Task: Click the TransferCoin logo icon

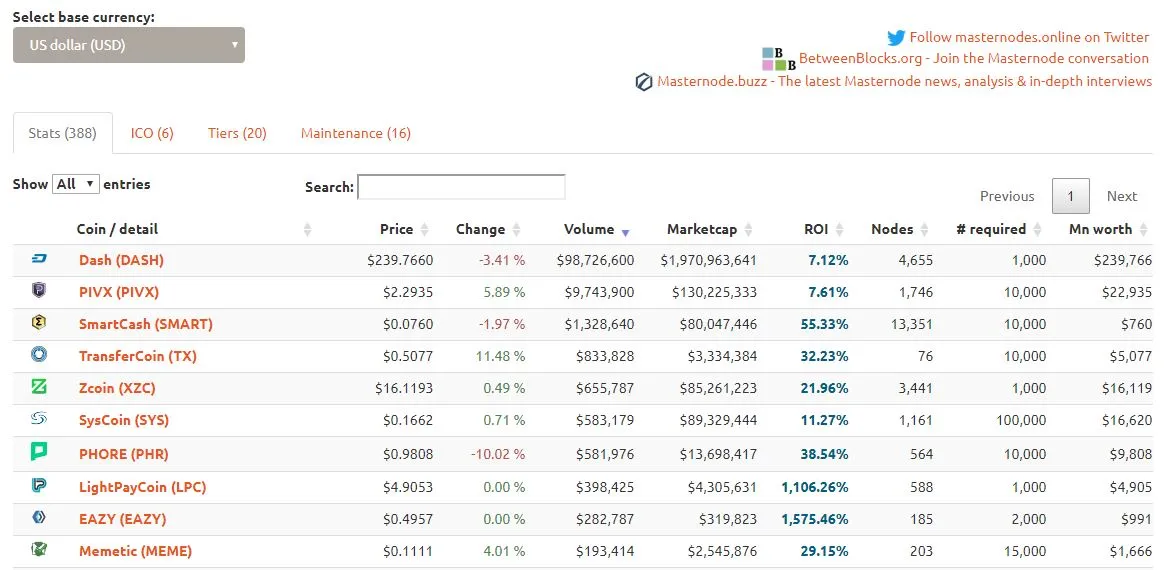Action: pyautogui.click(x=39, y=354)
